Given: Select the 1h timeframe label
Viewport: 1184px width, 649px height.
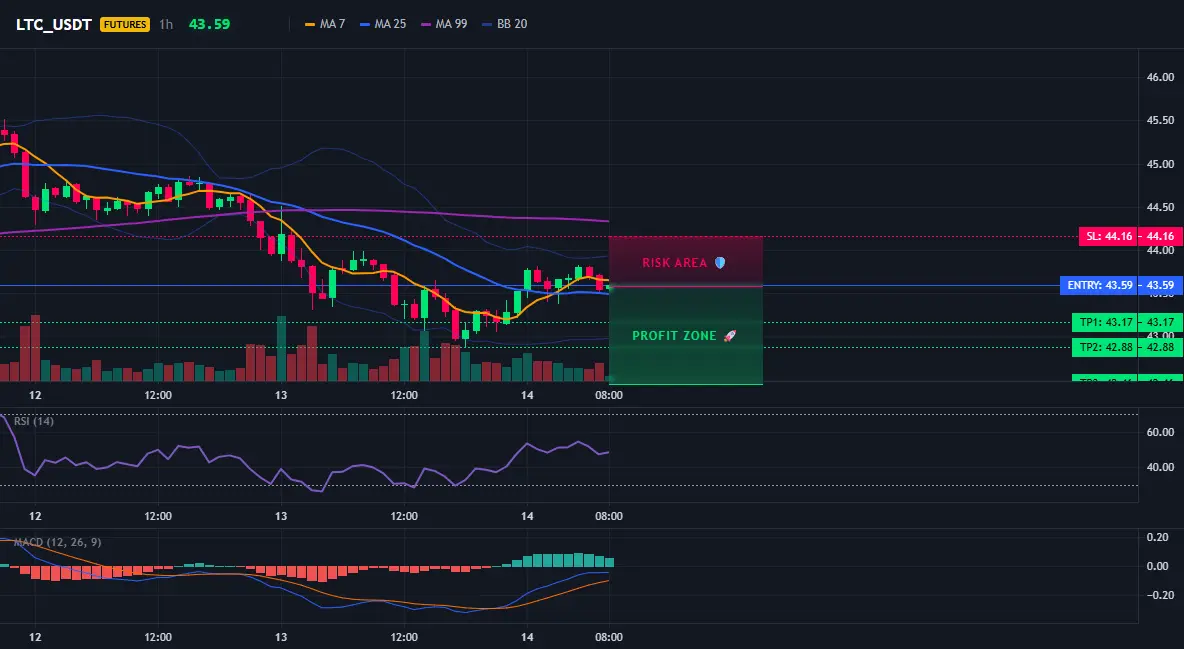Looking at the screenshot, I should [x=166, y=24].
